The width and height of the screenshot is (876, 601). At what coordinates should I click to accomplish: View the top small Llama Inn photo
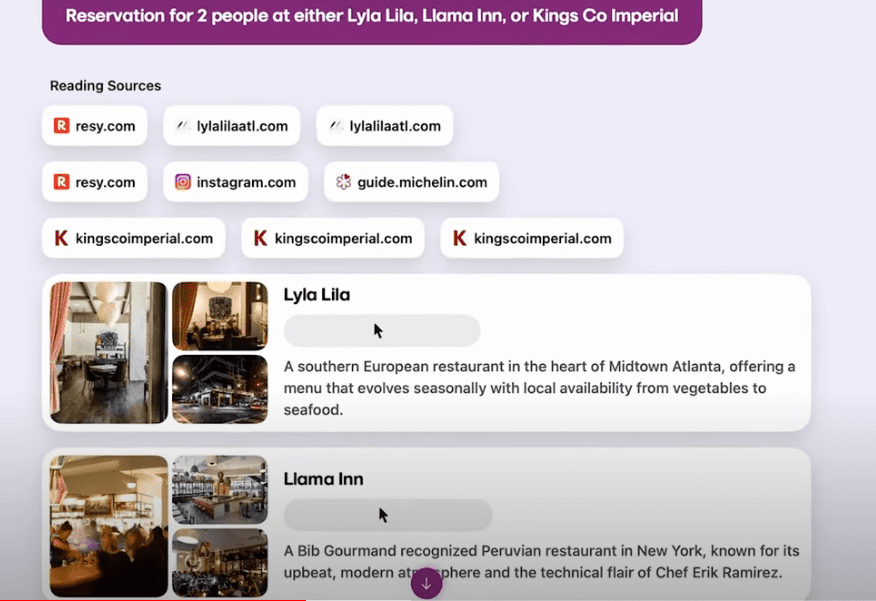click(x=220, y=490)
